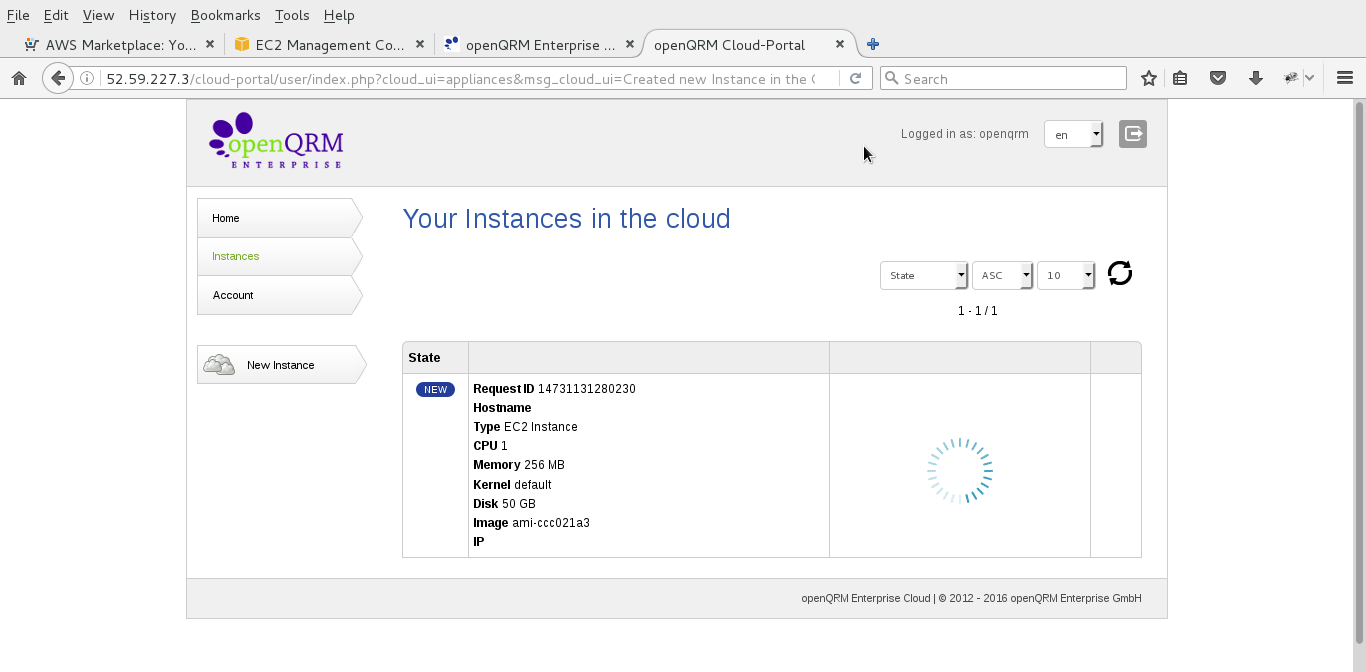The width and height of the screenshot is (1366, 672).
Task: Open the State sort field dropdown
Action: 924,275
